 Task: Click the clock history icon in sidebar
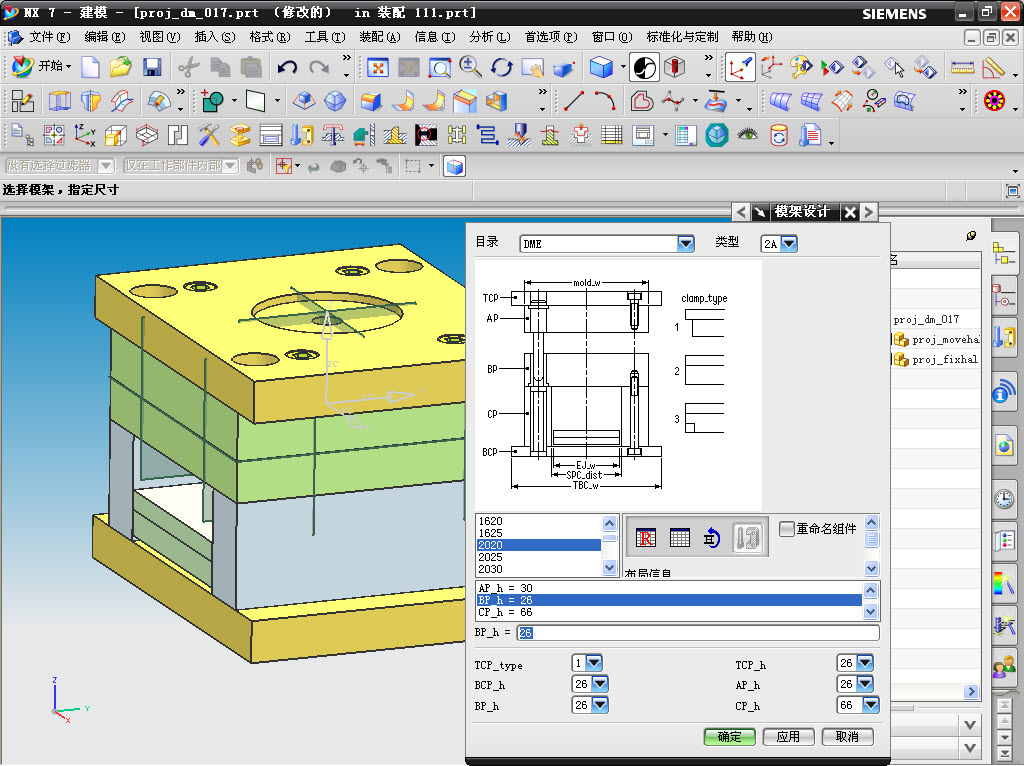pyautogui.click(x=1004, y=499)
